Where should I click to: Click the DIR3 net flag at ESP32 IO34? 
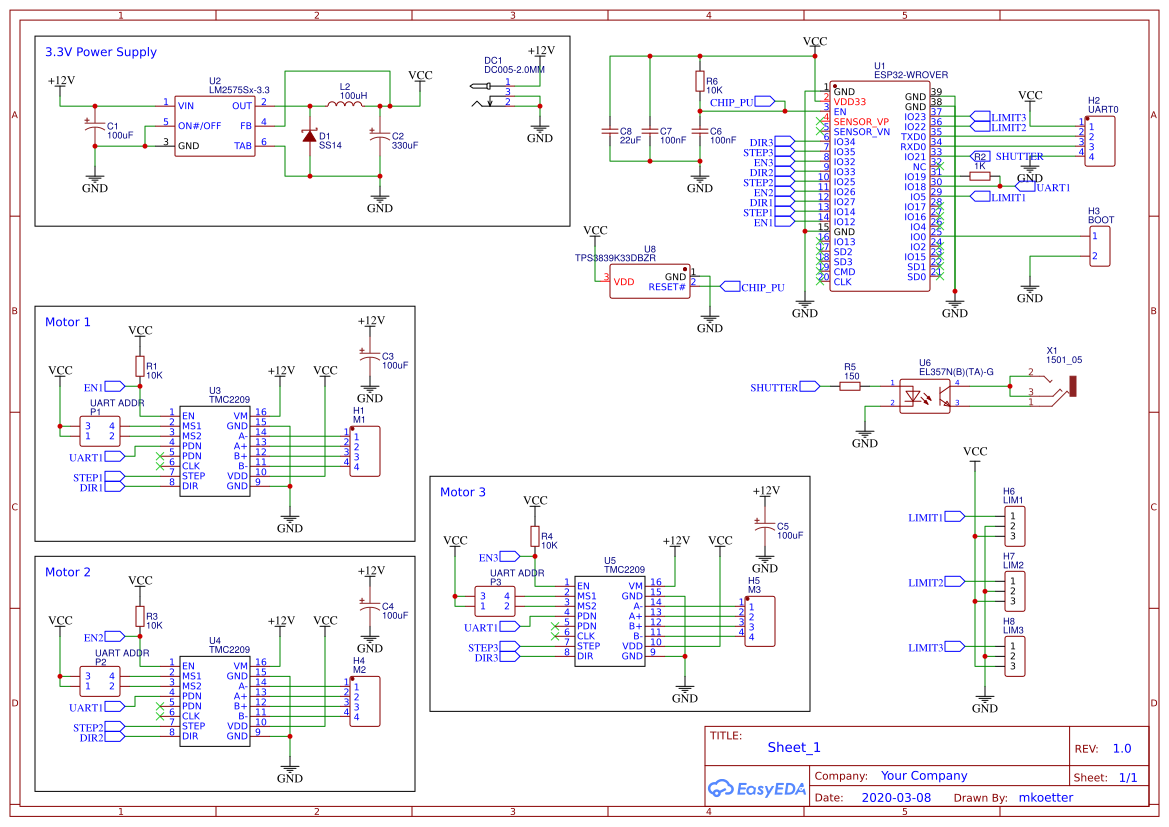pos(772,142)
